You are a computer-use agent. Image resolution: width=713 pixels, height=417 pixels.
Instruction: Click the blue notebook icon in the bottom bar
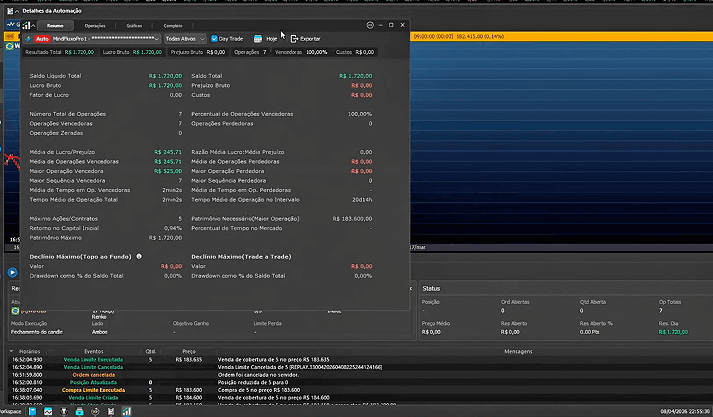tap(32, 412)
